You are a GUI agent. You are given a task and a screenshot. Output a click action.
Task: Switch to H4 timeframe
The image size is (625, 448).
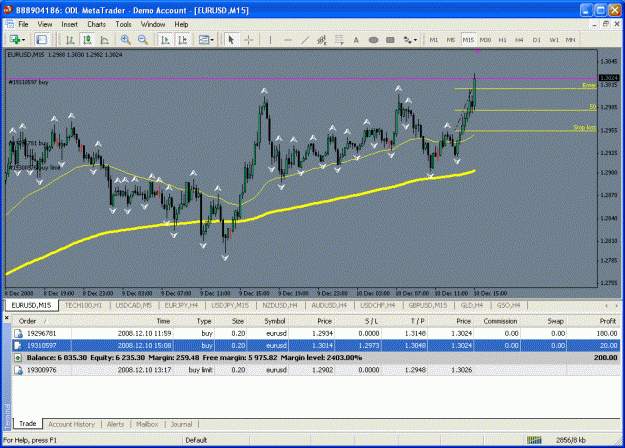[519, 40]
